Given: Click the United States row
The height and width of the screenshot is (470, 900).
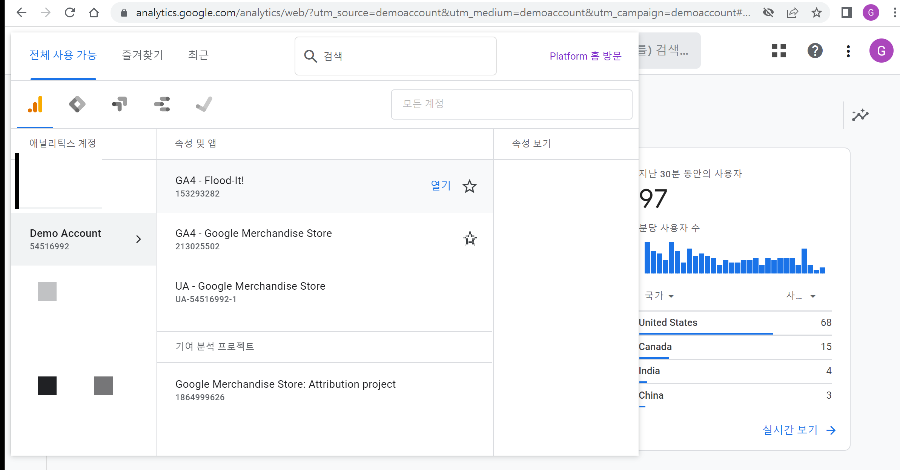Looking at the screenshot, I should click(735, 323).
